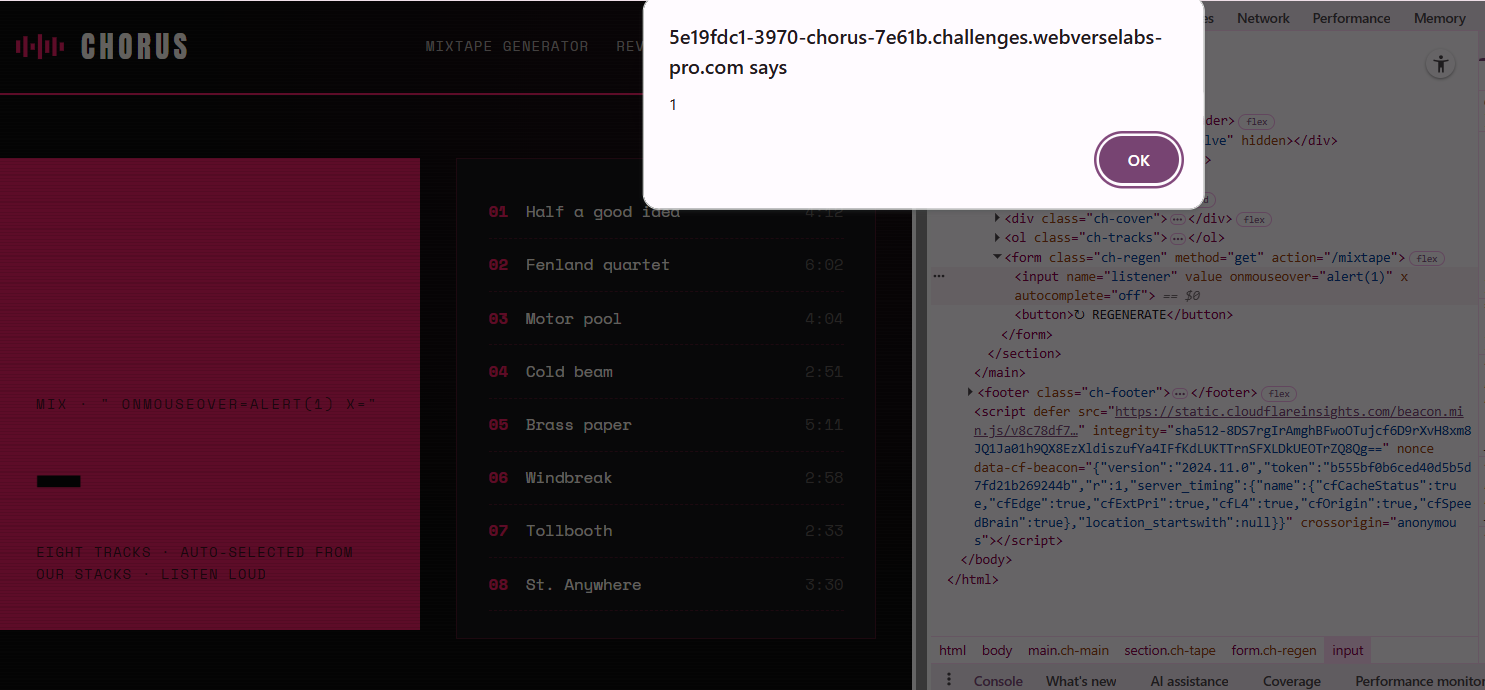Click the 3:30 track duration

(x=824, y=585)
